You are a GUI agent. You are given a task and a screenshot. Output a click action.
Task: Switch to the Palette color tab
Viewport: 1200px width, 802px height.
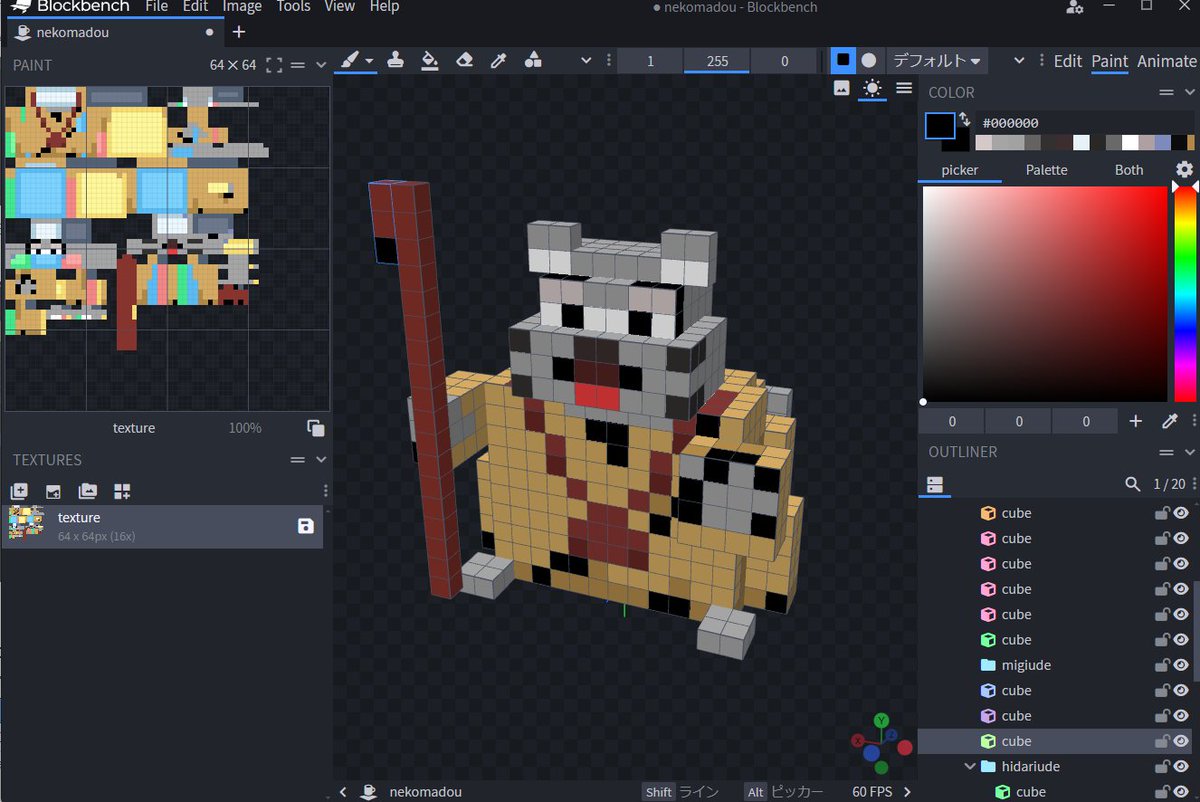pos(1047,170)
